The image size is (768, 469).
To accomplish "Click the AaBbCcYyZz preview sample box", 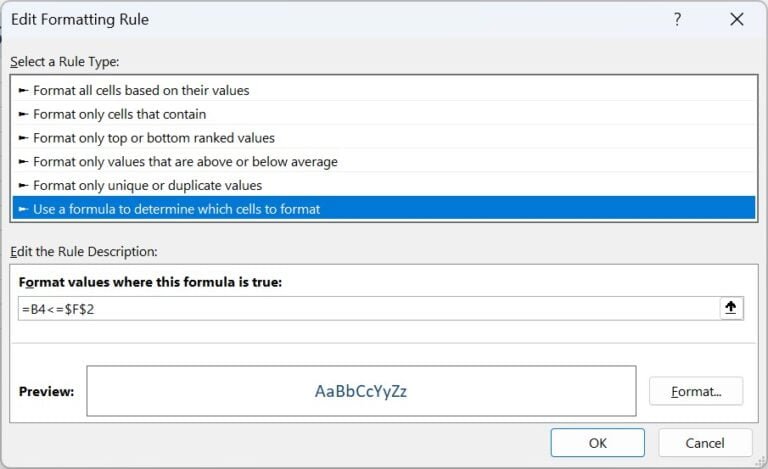I will click(361, 391).
